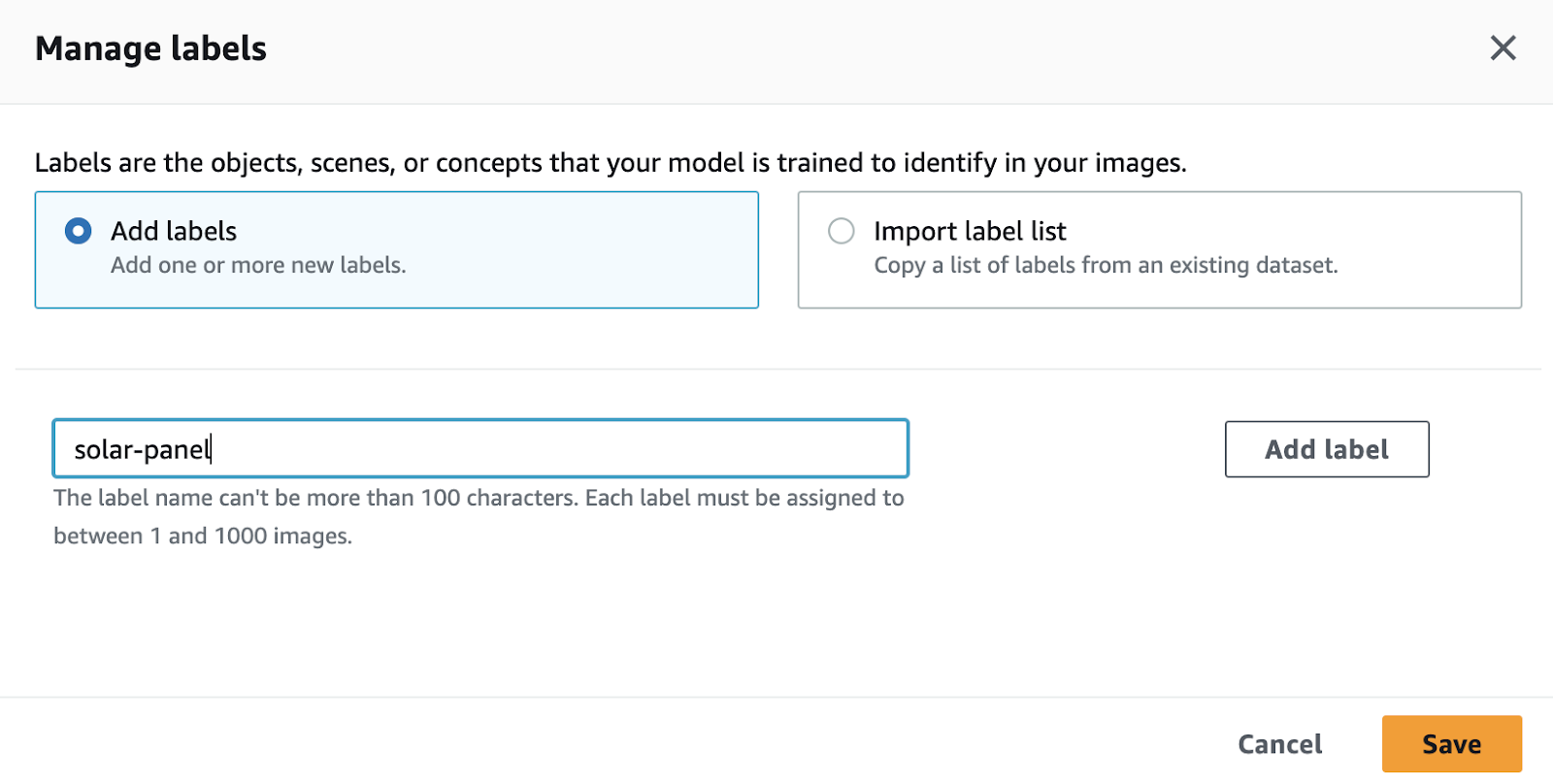Click "Add one or more new labels." description

[x=258, y=265]
